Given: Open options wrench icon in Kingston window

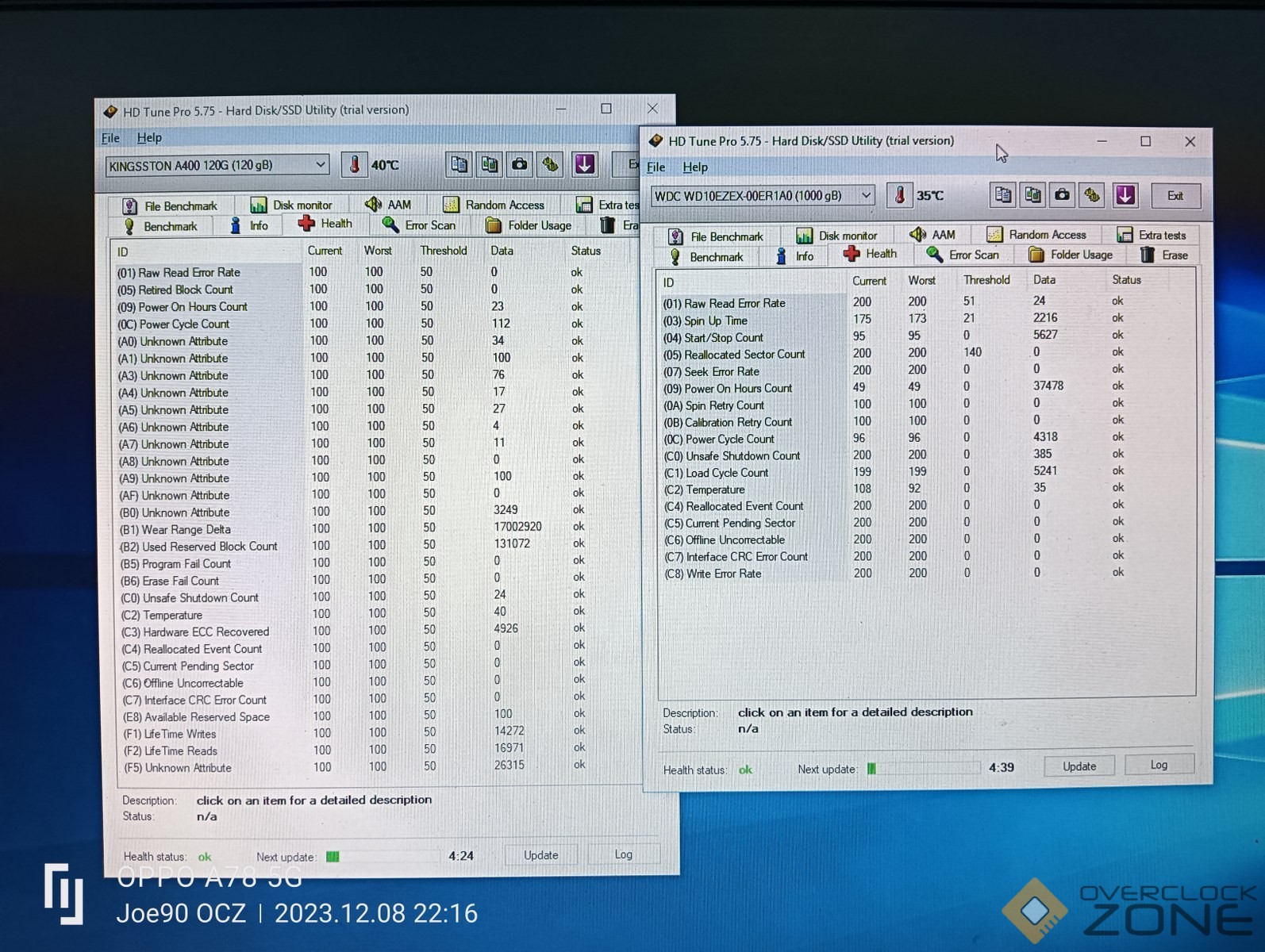Looking at the screenshot, I should (550, 164).
